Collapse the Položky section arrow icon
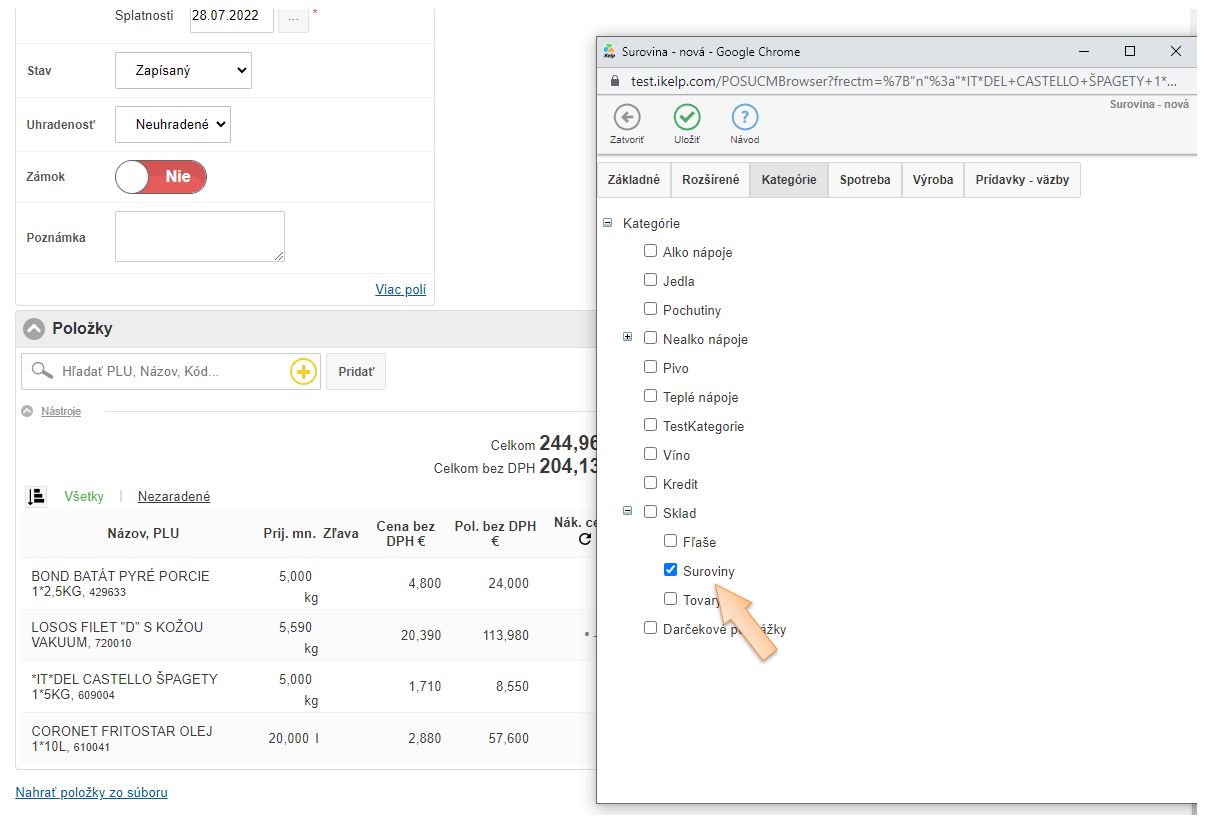 (35, 329)
